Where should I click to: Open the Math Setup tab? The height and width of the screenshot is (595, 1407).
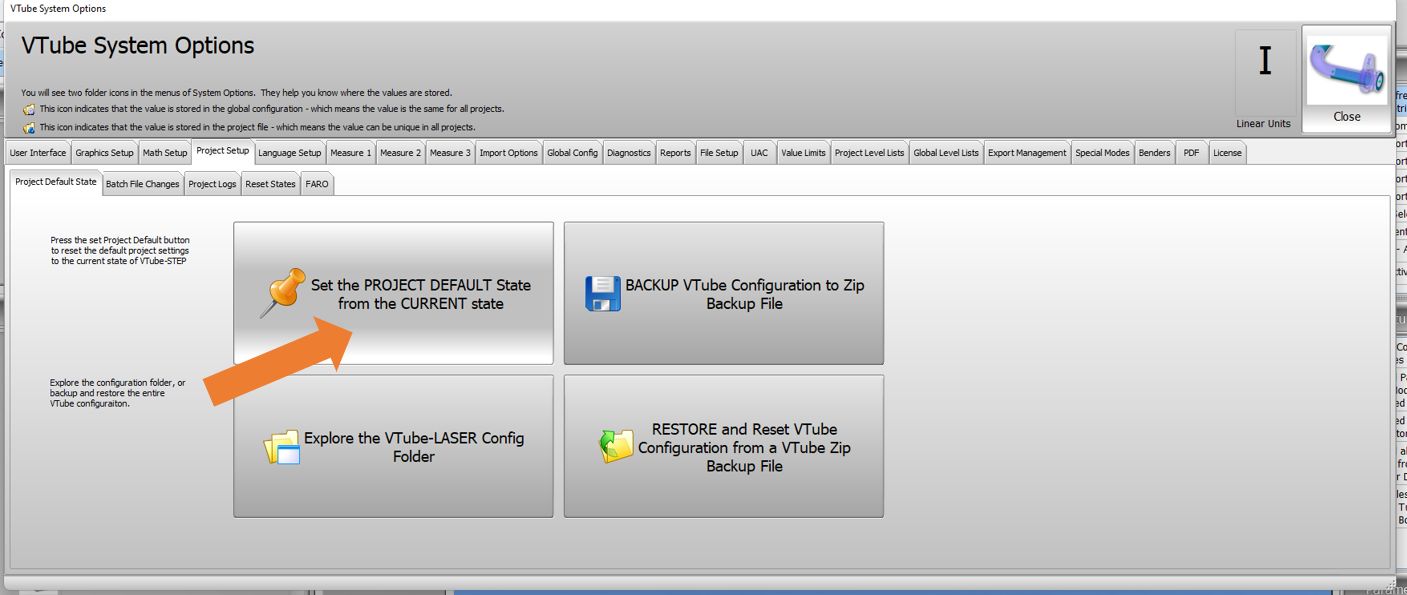[164, 153]
